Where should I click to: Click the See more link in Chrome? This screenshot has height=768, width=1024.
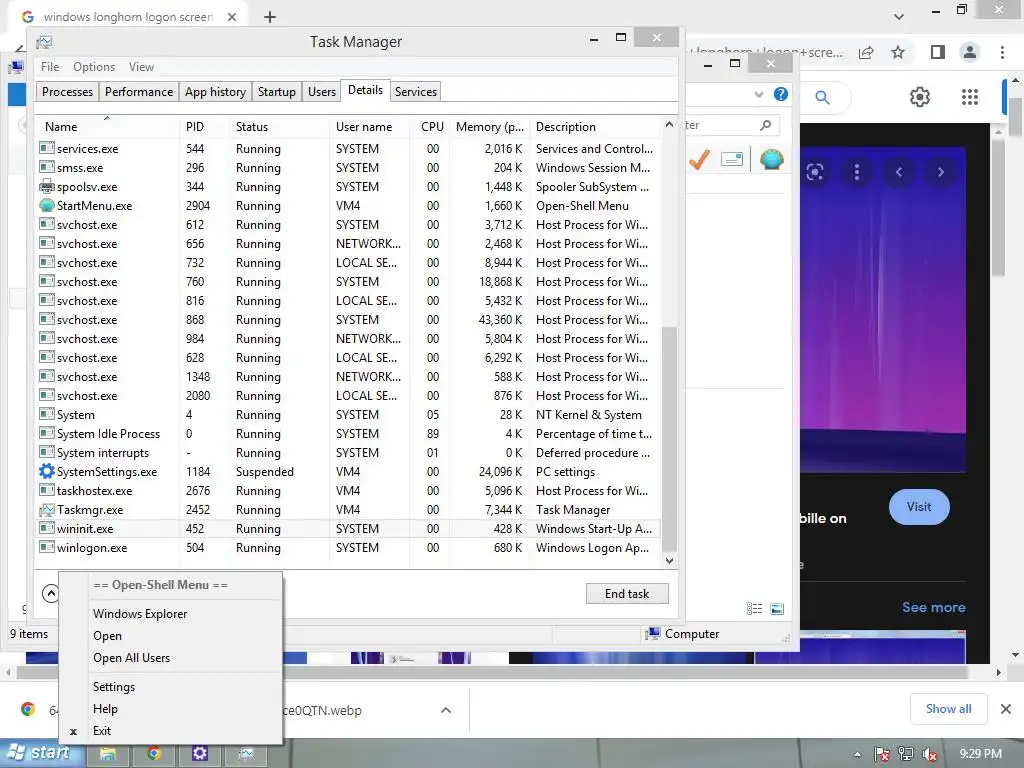933,607
